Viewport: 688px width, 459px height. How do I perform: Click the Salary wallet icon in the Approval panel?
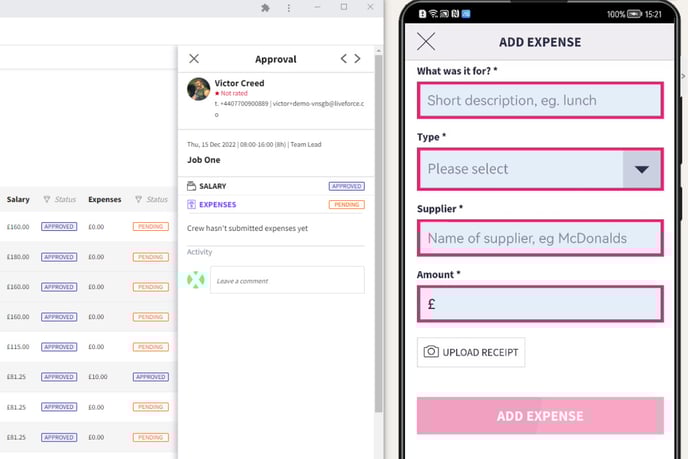pos(191,186)
